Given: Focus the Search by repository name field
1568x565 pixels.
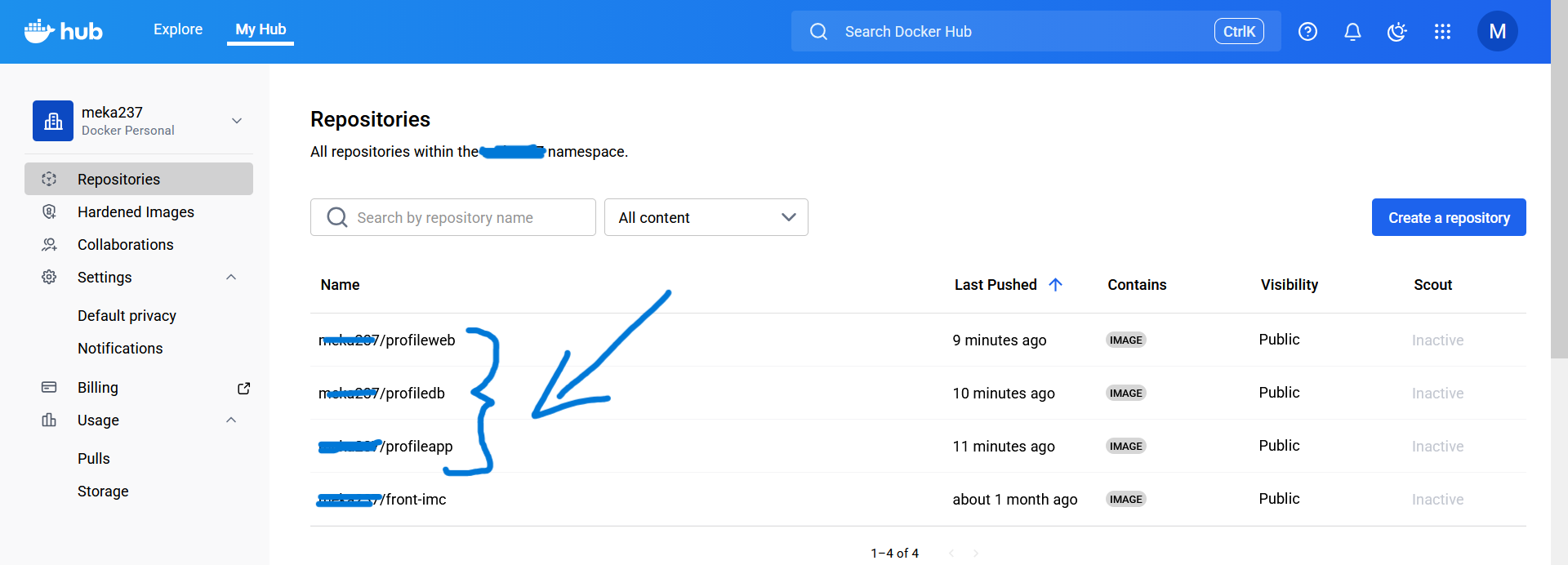Looking at the screenshot, I should pos(453,217).
